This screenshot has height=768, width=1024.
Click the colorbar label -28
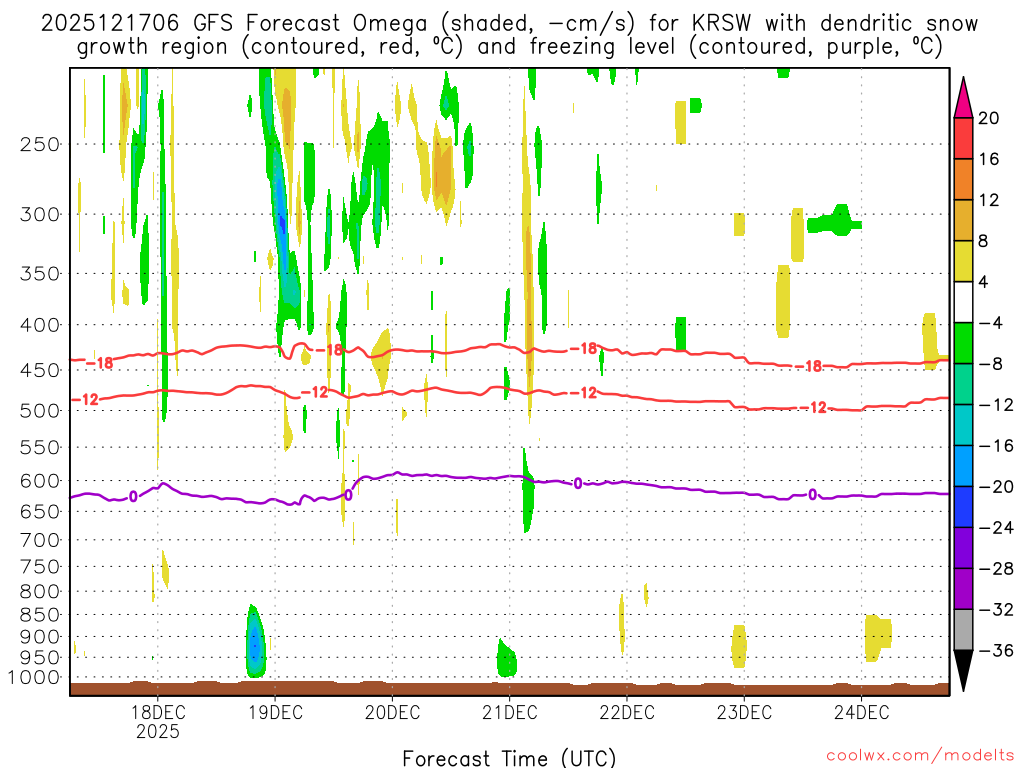(996, 569)
